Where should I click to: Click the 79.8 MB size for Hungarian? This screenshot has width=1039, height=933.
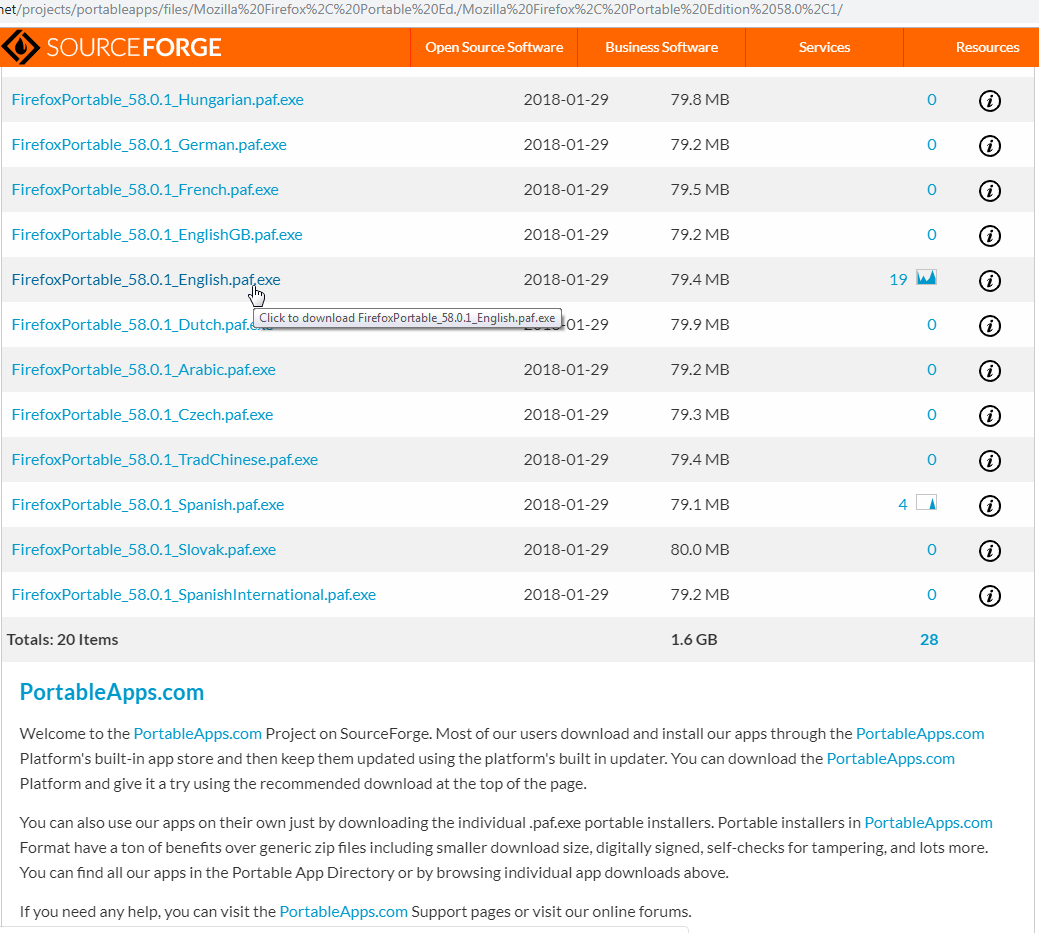700,99
